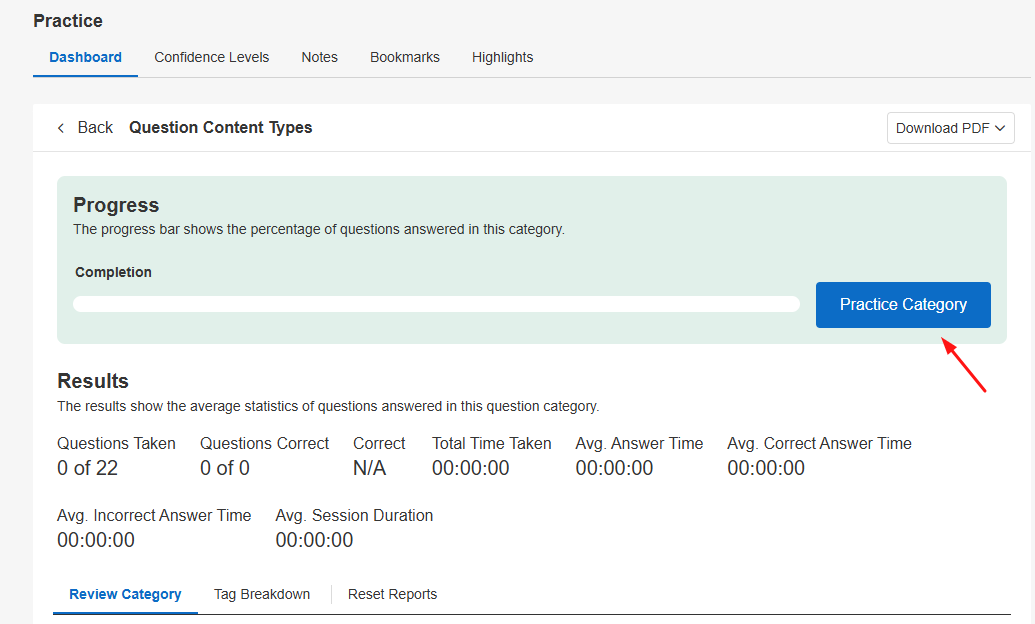Click the Completion progress bar
The width and height of the screenshot is (1035, 624).
[436, 304]
